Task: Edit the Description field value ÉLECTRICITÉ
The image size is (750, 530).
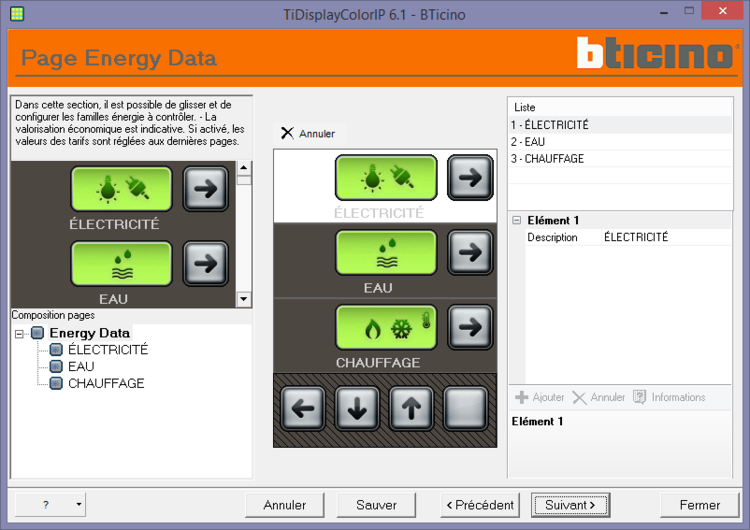Action: pyautogui.click(x=666, y=237)
